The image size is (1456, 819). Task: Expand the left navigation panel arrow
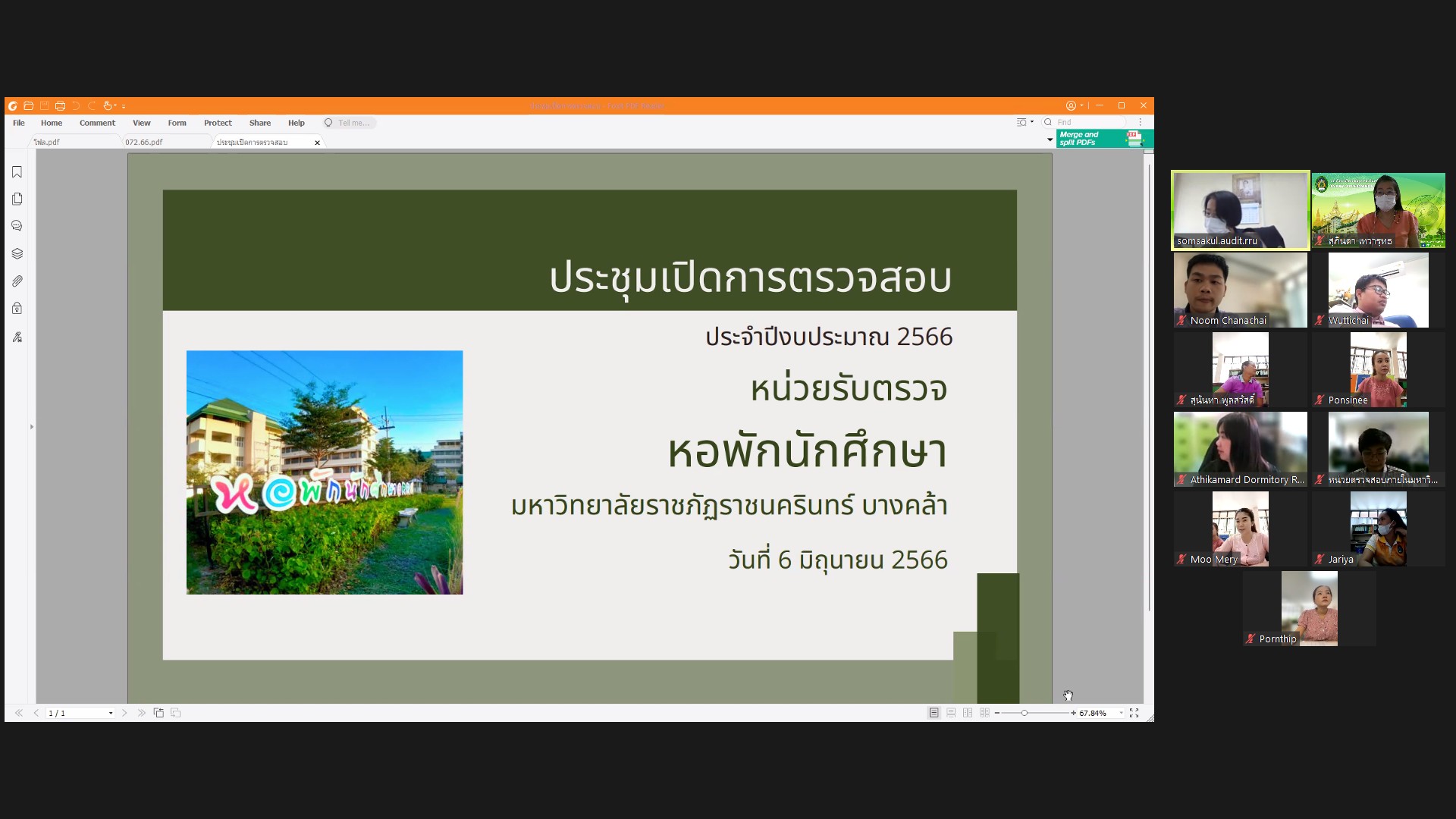(32, 427)
